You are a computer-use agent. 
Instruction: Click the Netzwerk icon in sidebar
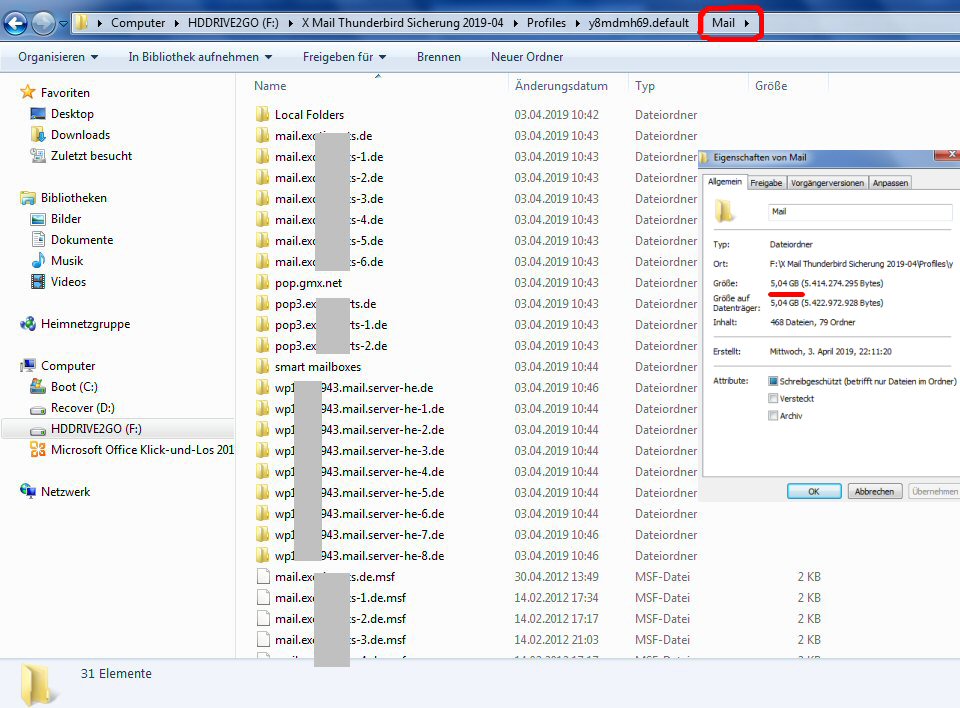coord(28,492)
